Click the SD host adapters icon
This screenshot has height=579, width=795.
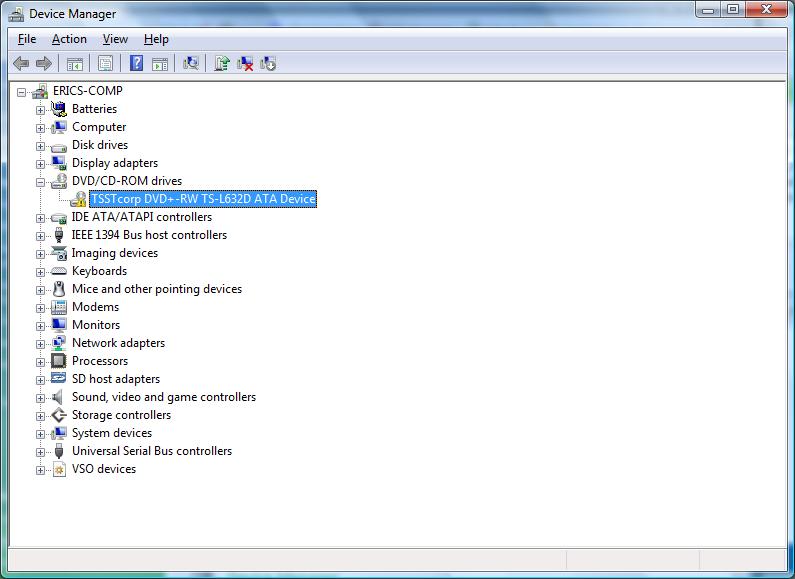point(59,379)
